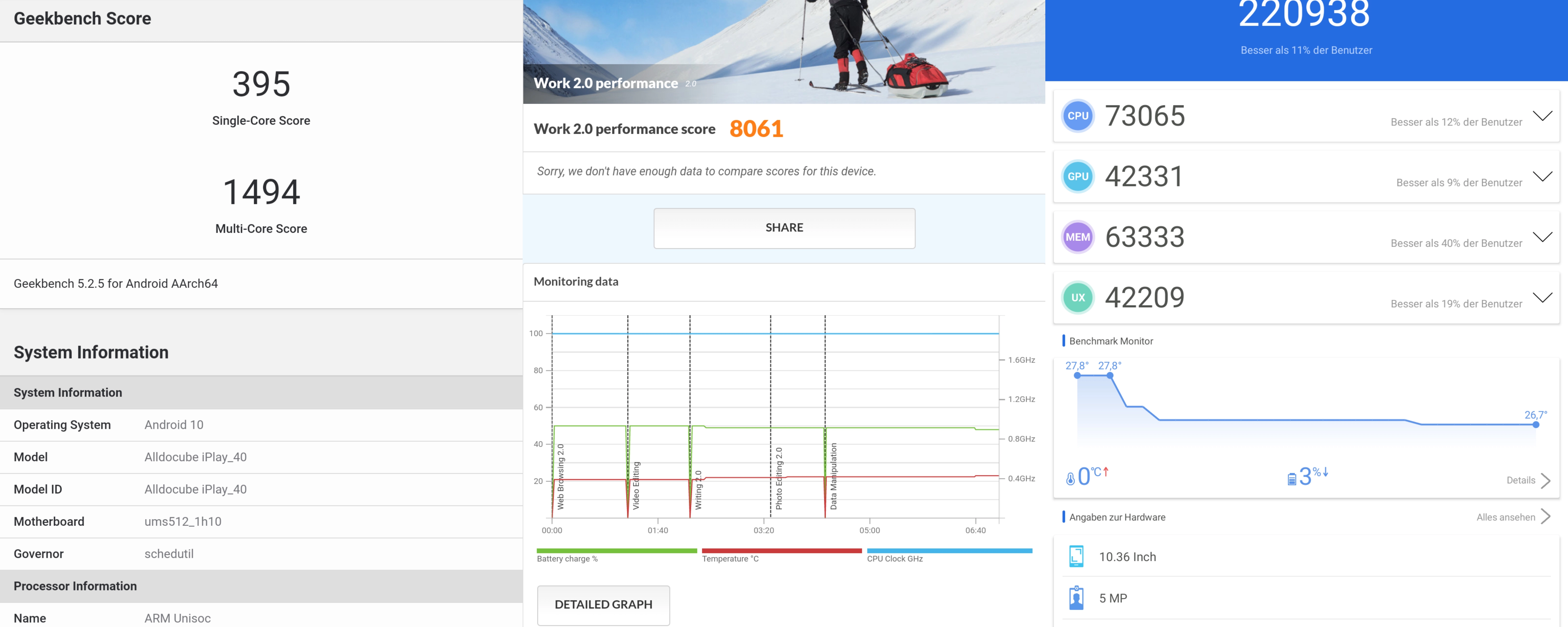The image size is (1568, 627).
Task: Click the 10.36 Inch hardware entry
Action: 1306,556
